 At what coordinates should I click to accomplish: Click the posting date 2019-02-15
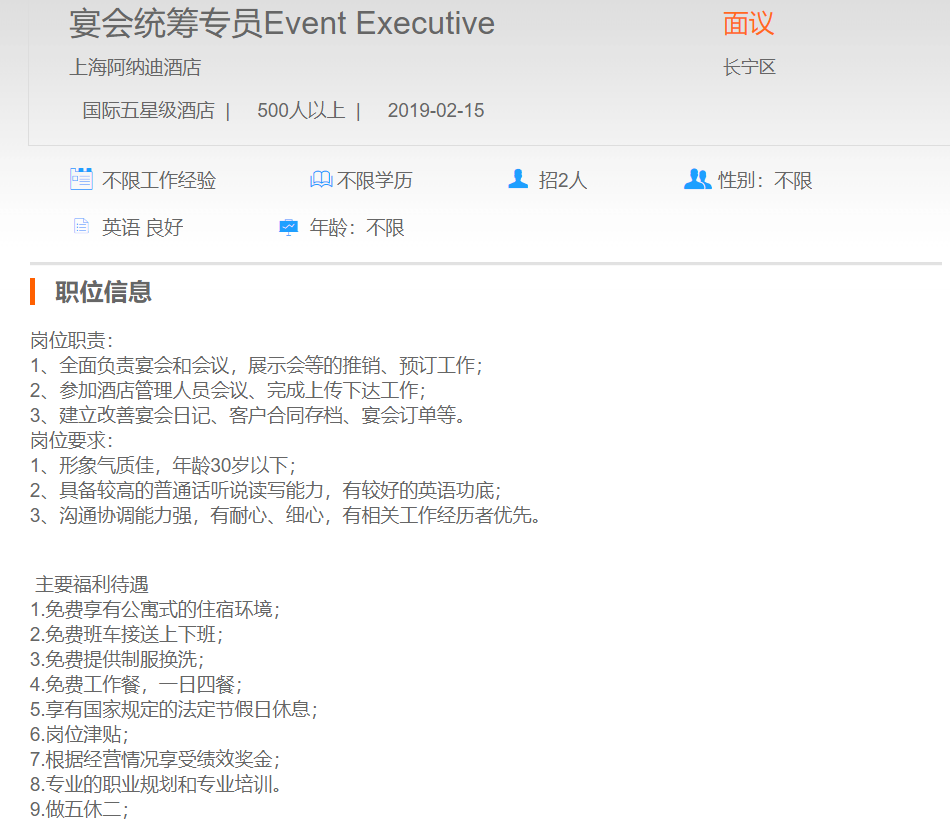click(436, 110)
